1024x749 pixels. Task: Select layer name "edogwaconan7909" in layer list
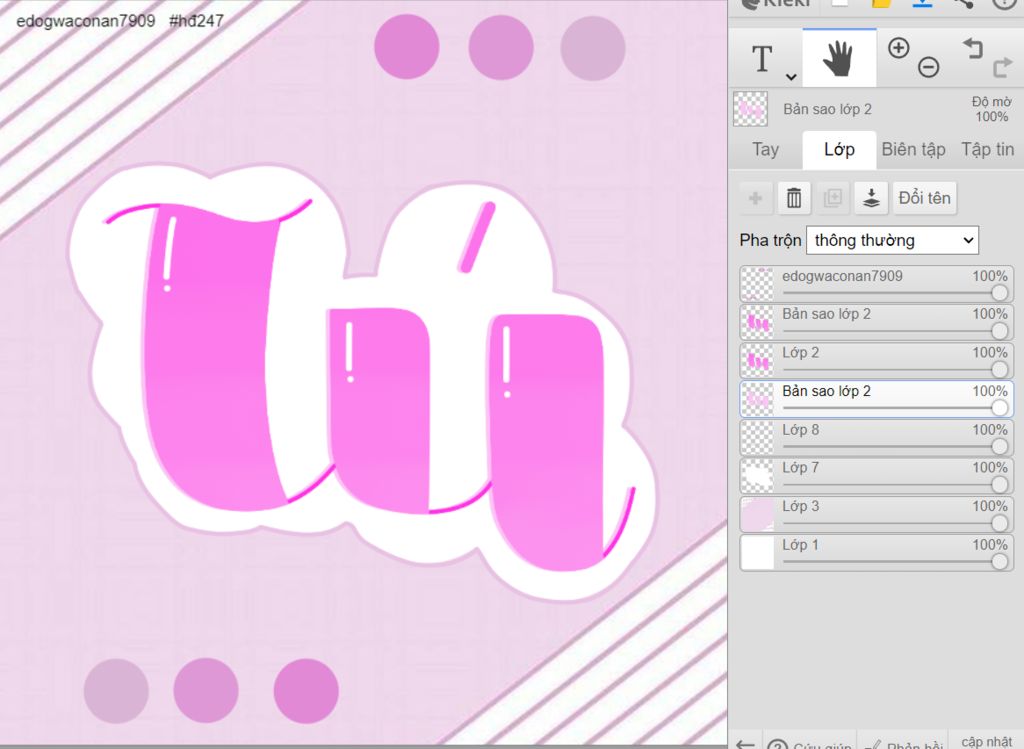pos(842,276)
